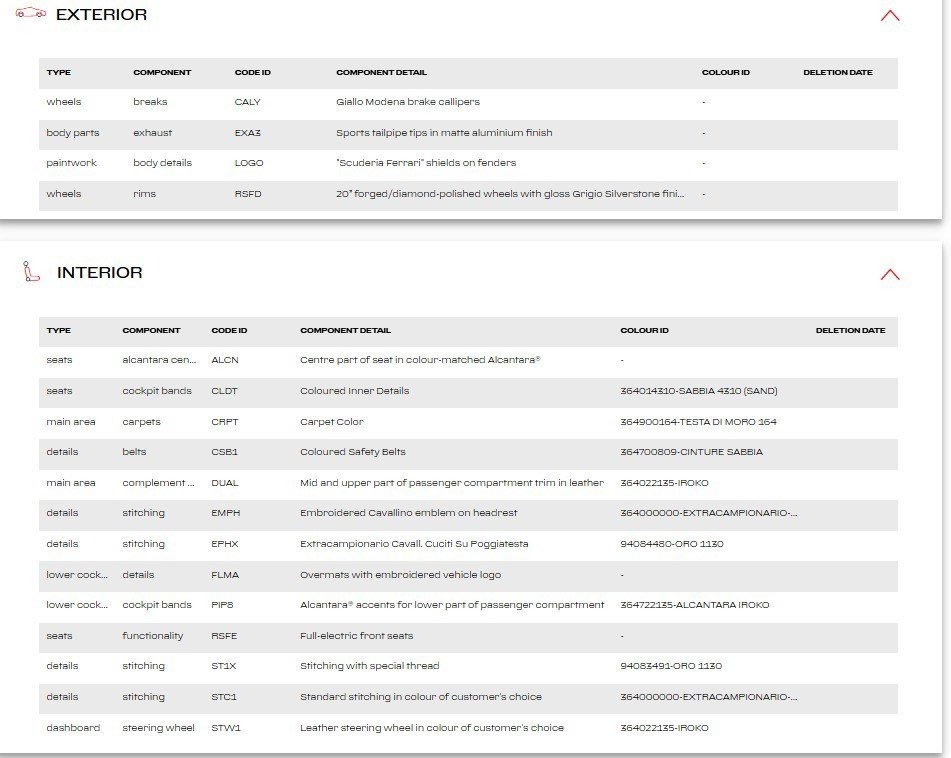Click the 'carpets' component cell
This screenshot has height=758, width=951.
pyautogui.click(x=141, y=422)
